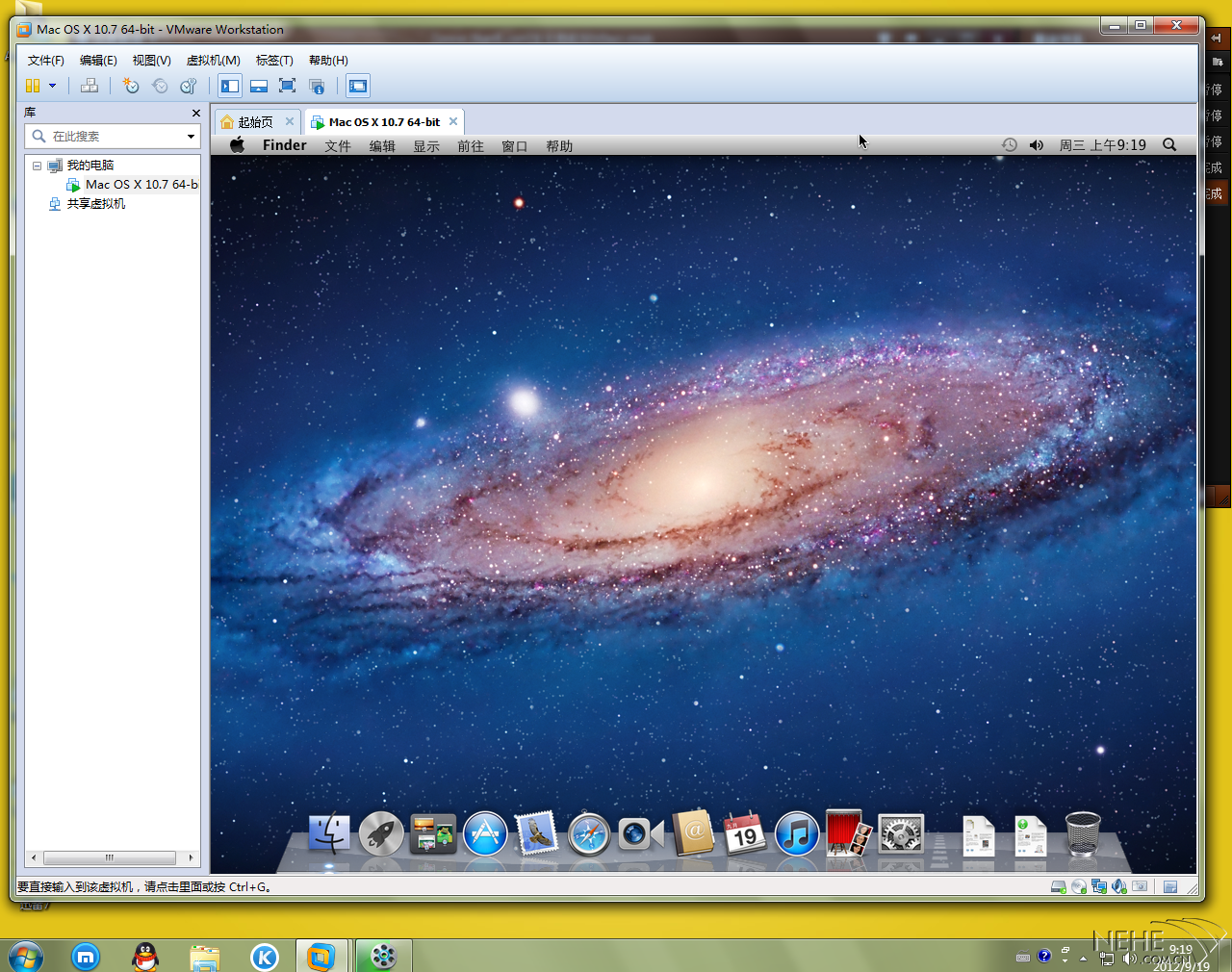
Task: Open the 文件(F) menu in VMware
Action: click(x=46, y=61)
